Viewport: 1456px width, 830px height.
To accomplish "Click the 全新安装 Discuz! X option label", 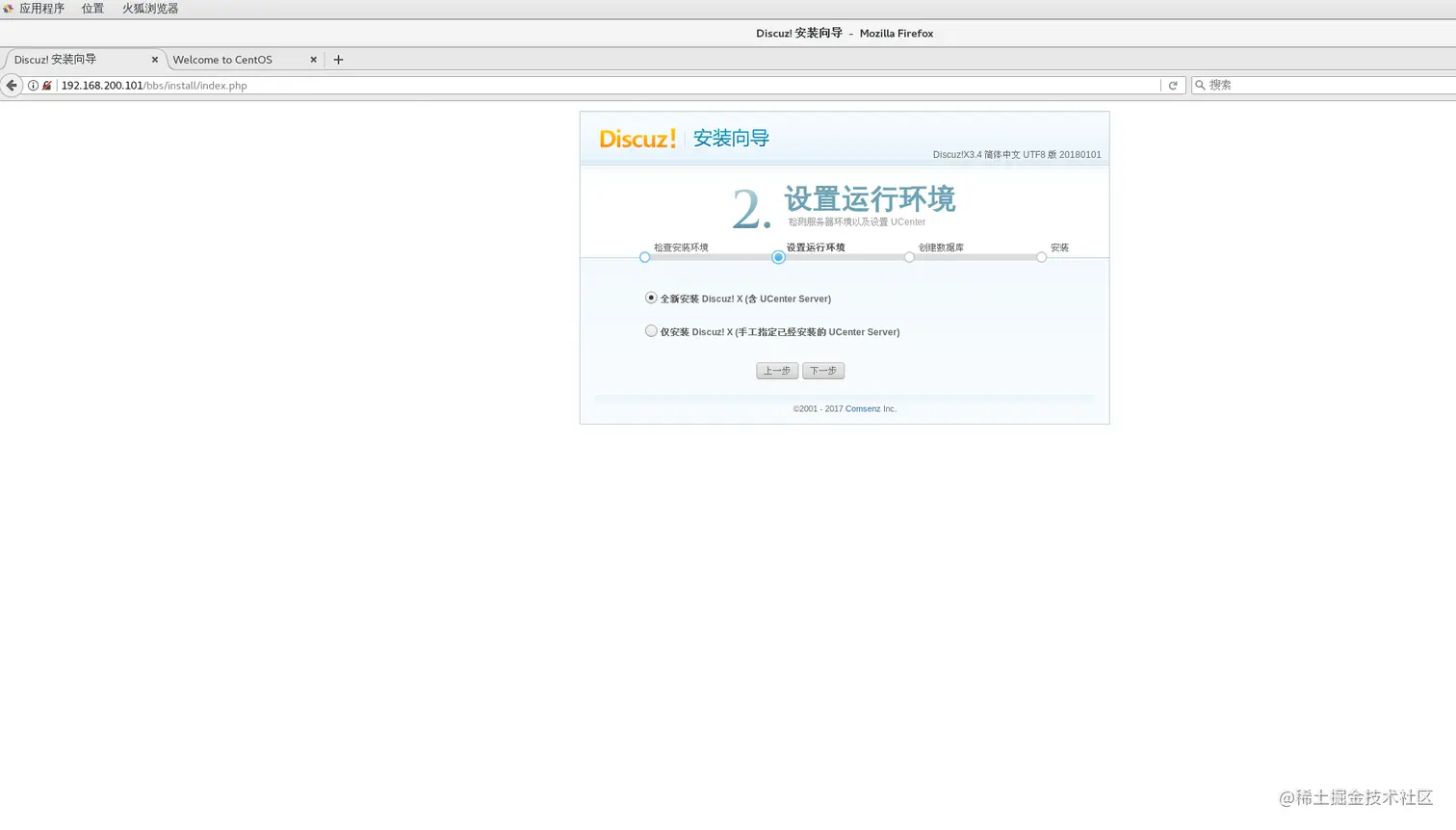I will pos(745,299).
